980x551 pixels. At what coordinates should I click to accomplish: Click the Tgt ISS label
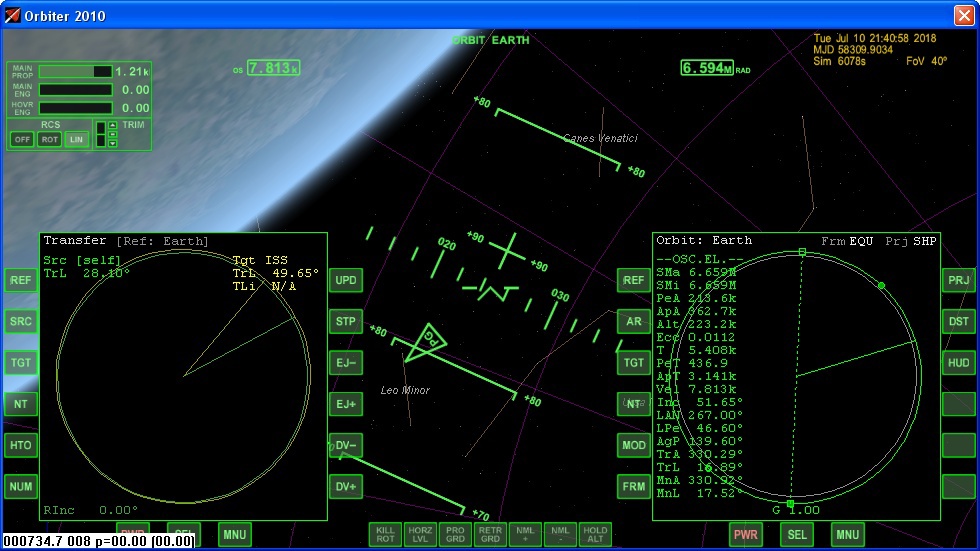tap(260, 260)
